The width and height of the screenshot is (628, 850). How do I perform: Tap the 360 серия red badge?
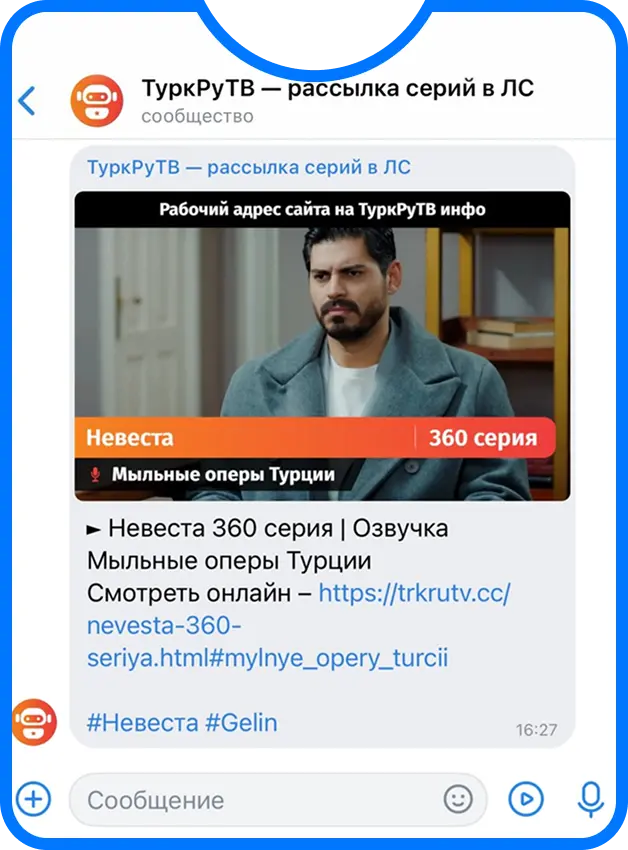(x=484, y=437)
